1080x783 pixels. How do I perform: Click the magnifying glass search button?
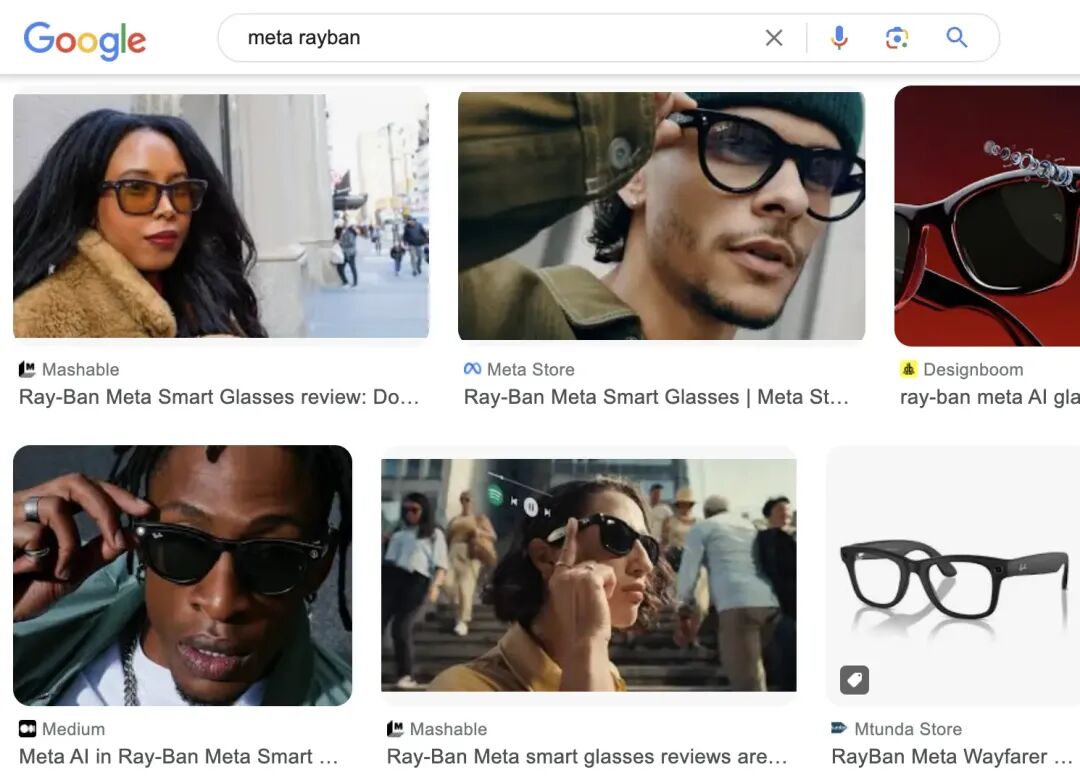tap(957, 37)
